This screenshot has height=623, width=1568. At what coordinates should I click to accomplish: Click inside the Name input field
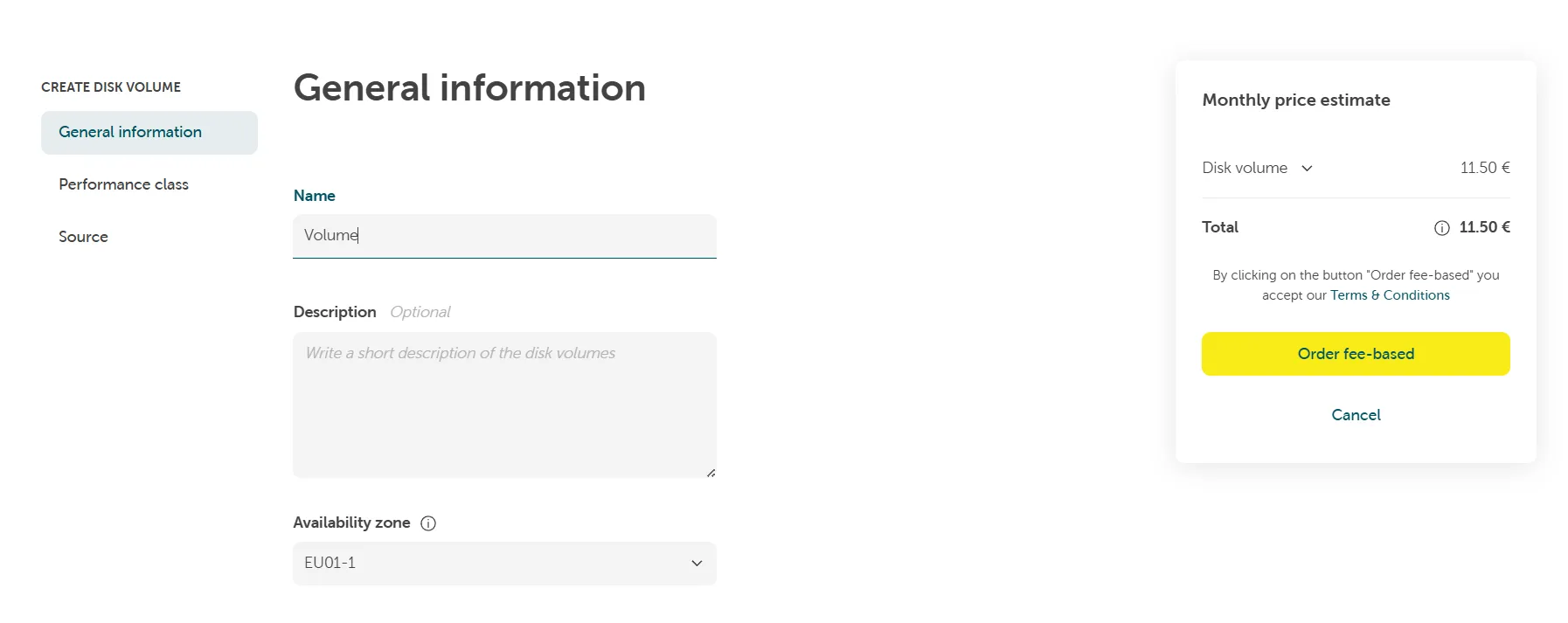504,236
